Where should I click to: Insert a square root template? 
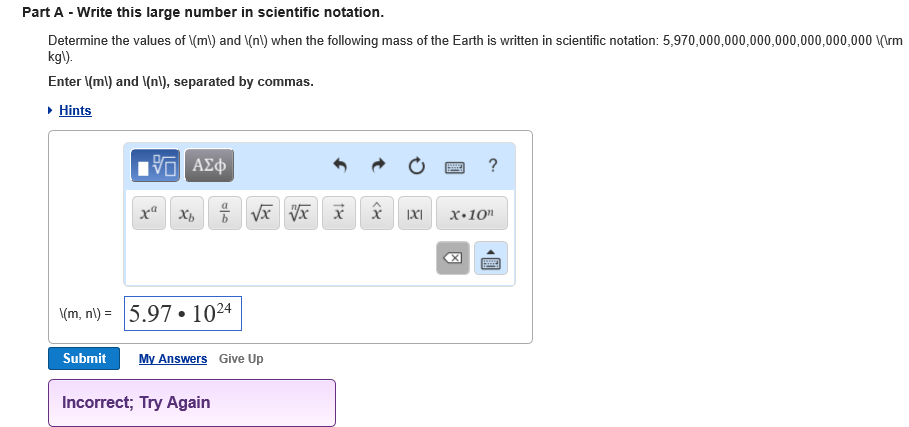pos(263,214)
